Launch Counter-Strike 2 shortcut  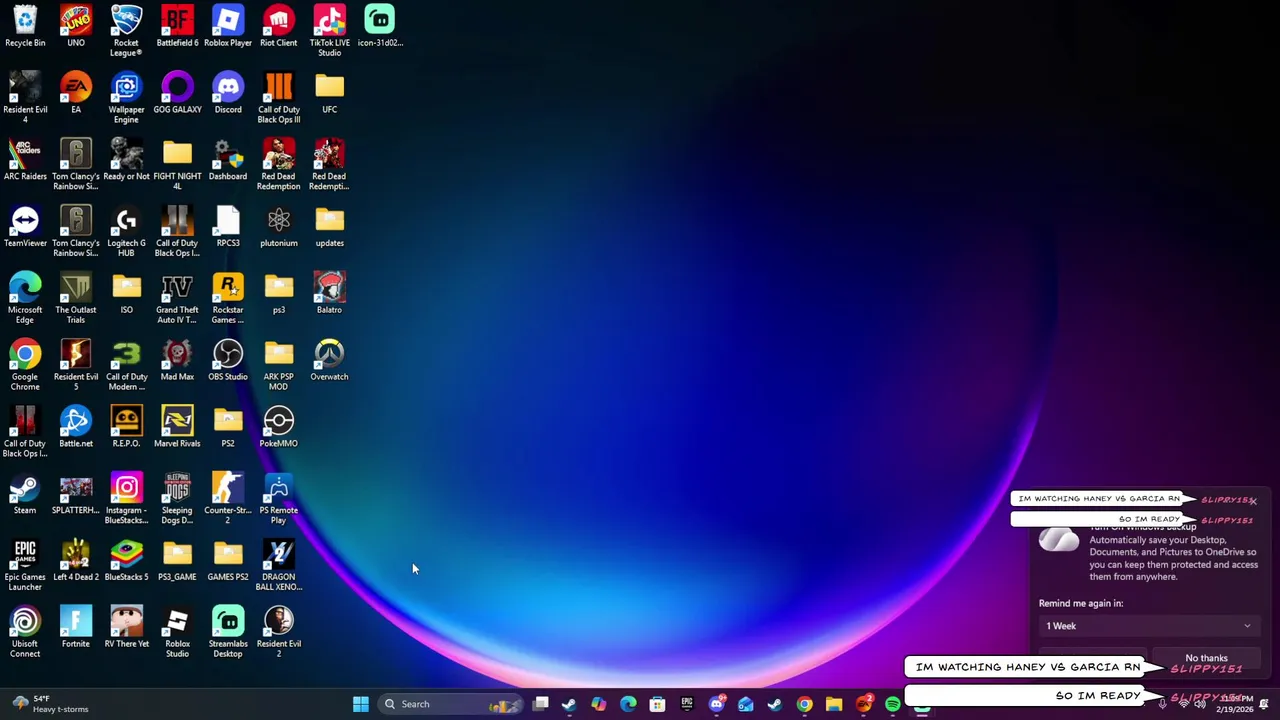coord(228,499)
